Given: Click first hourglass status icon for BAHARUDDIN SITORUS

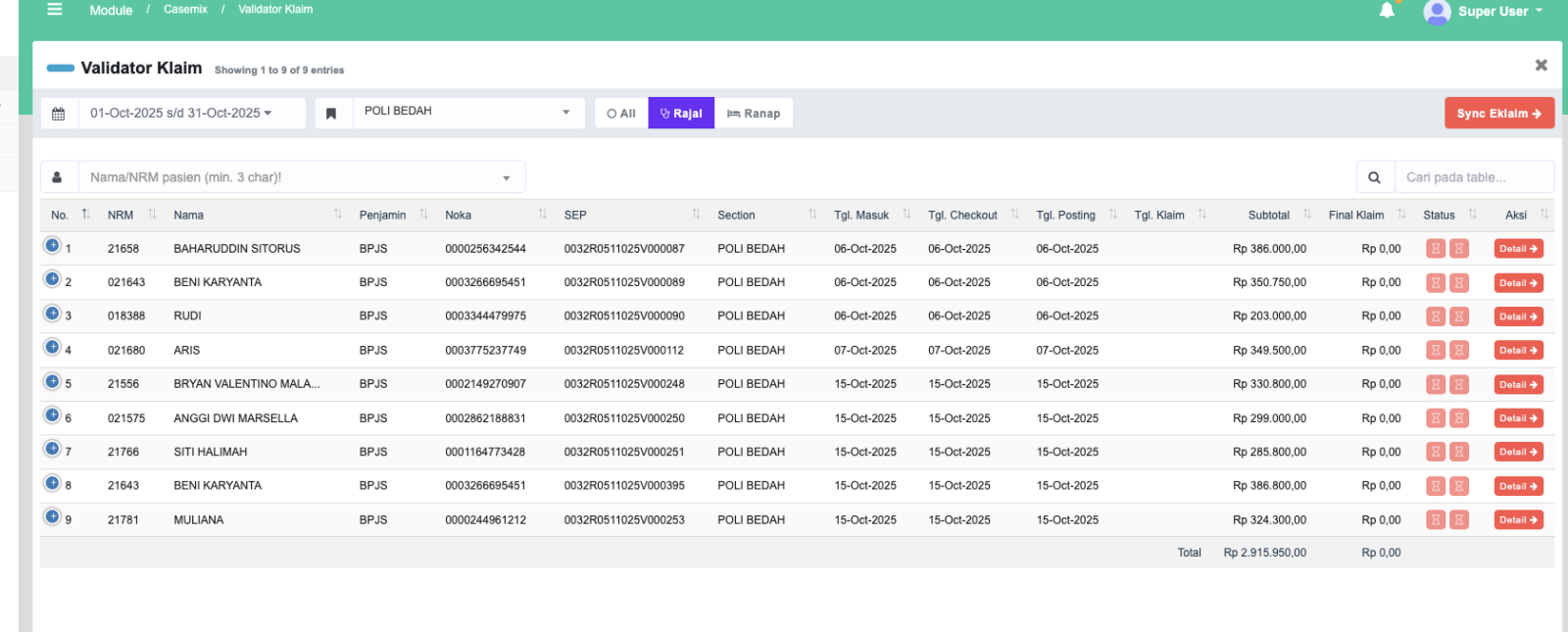Looking at the screenshot, I should [x=1435, y=249].
